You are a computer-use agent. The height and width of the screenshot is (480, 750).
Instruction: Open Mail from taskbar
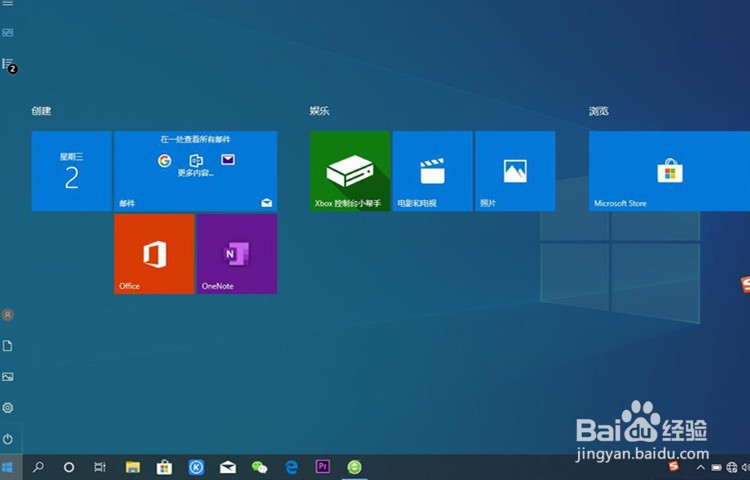point(228,467)
